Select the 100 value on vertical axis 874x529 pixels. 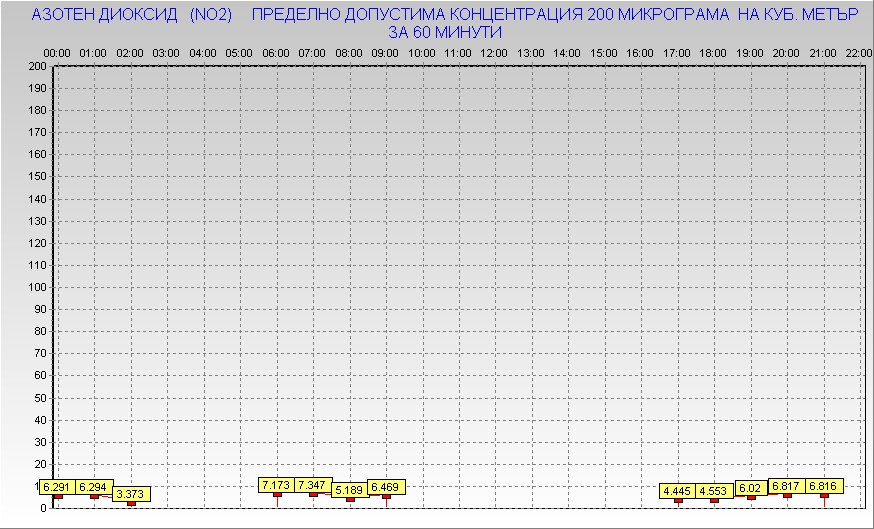click(37, 287)
